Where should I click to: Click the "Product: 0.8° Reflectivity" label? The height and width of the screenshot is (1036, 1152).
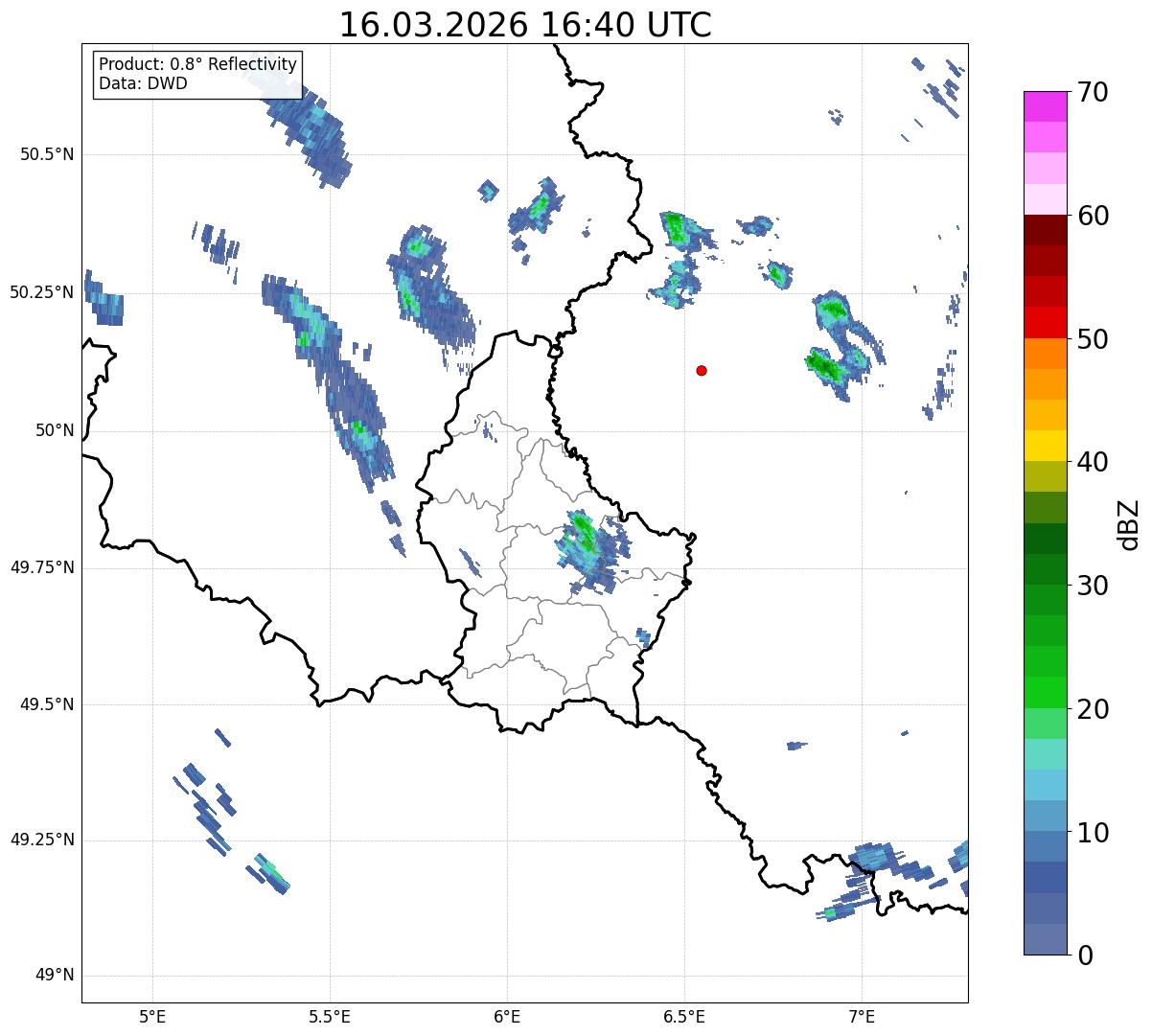198,64
